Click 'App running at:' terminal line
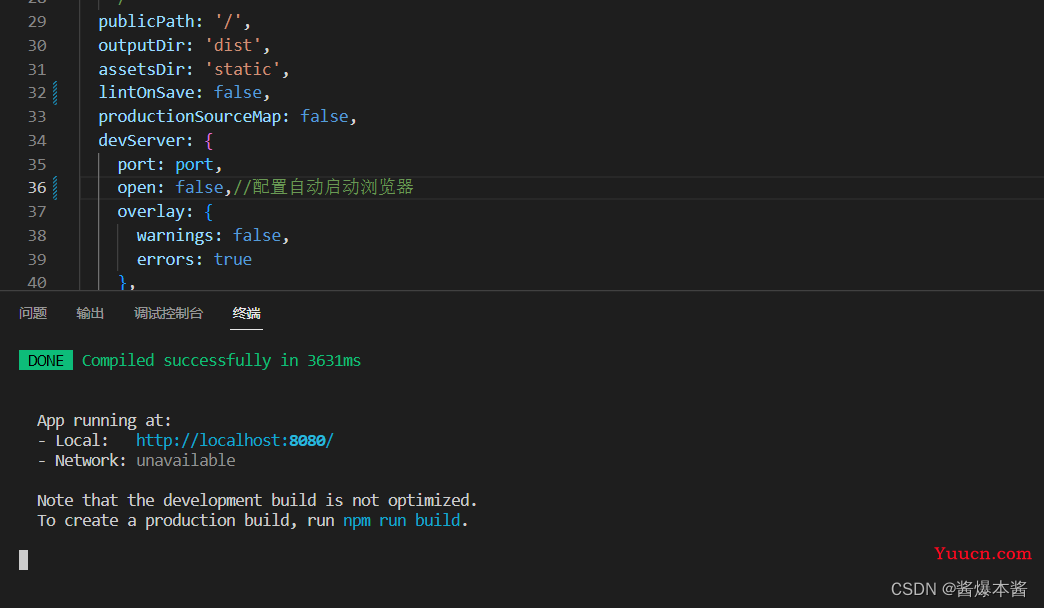The width and height of the screenshot is (1044, 608). coord(104,420)
